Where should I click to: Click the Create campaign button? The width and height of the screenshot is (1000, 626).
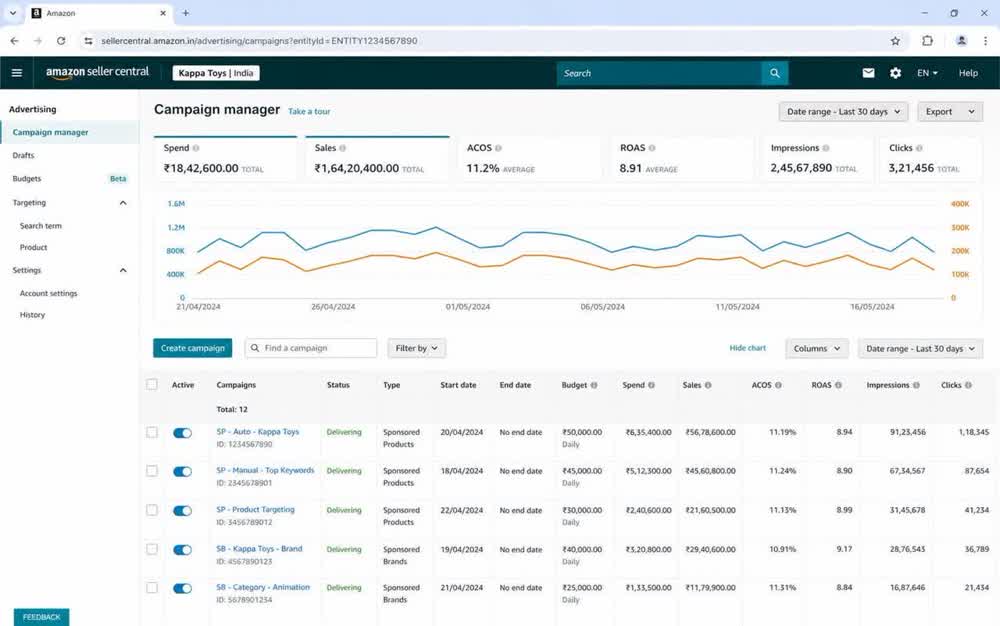coord(193,348)
